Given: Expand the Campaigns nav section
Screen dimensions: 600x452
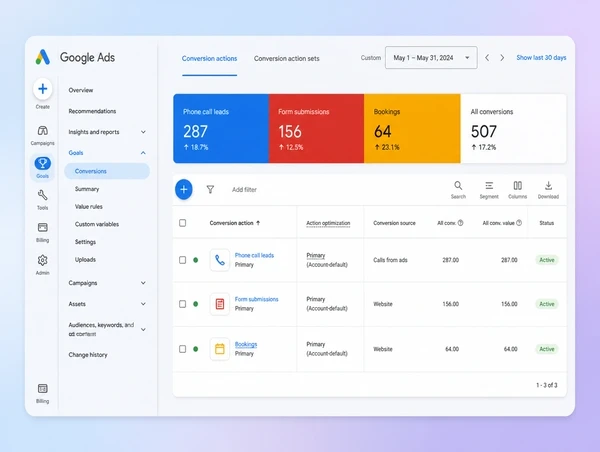Looking at the screenshot, I should click(x=143, y=283).
